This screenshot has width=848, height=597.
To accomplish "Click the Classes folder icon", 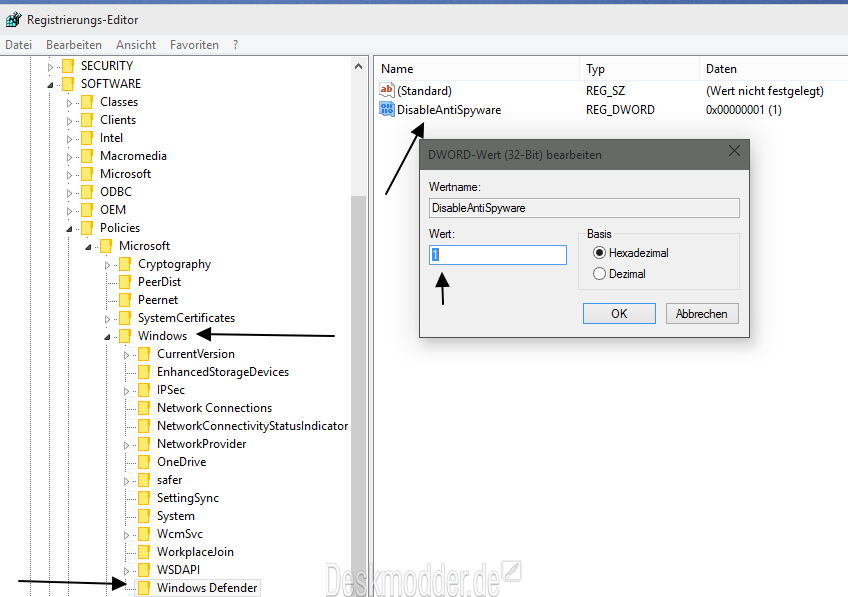I will [x=87, y=102].
